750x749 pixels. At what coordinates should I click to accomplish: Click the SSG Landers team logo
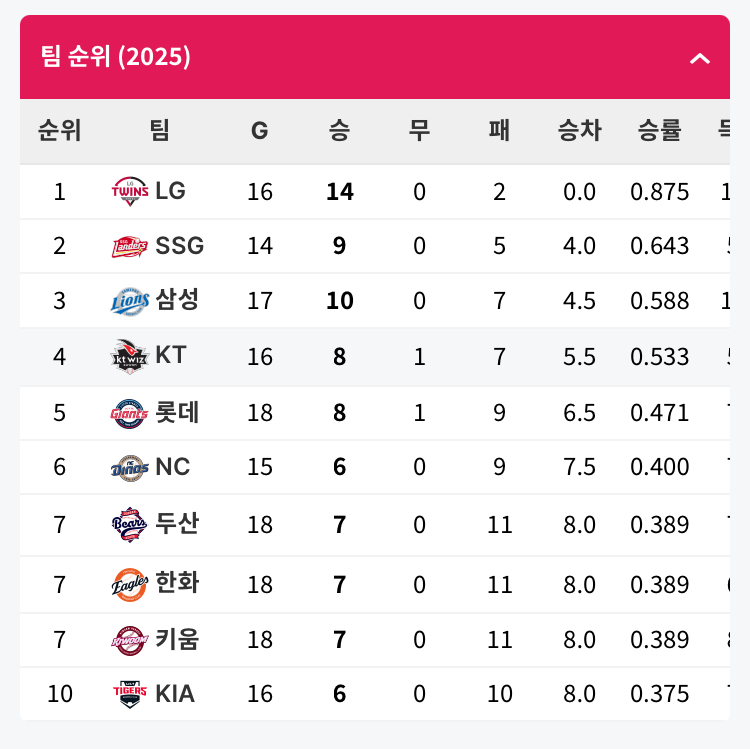tap(130, 246)
